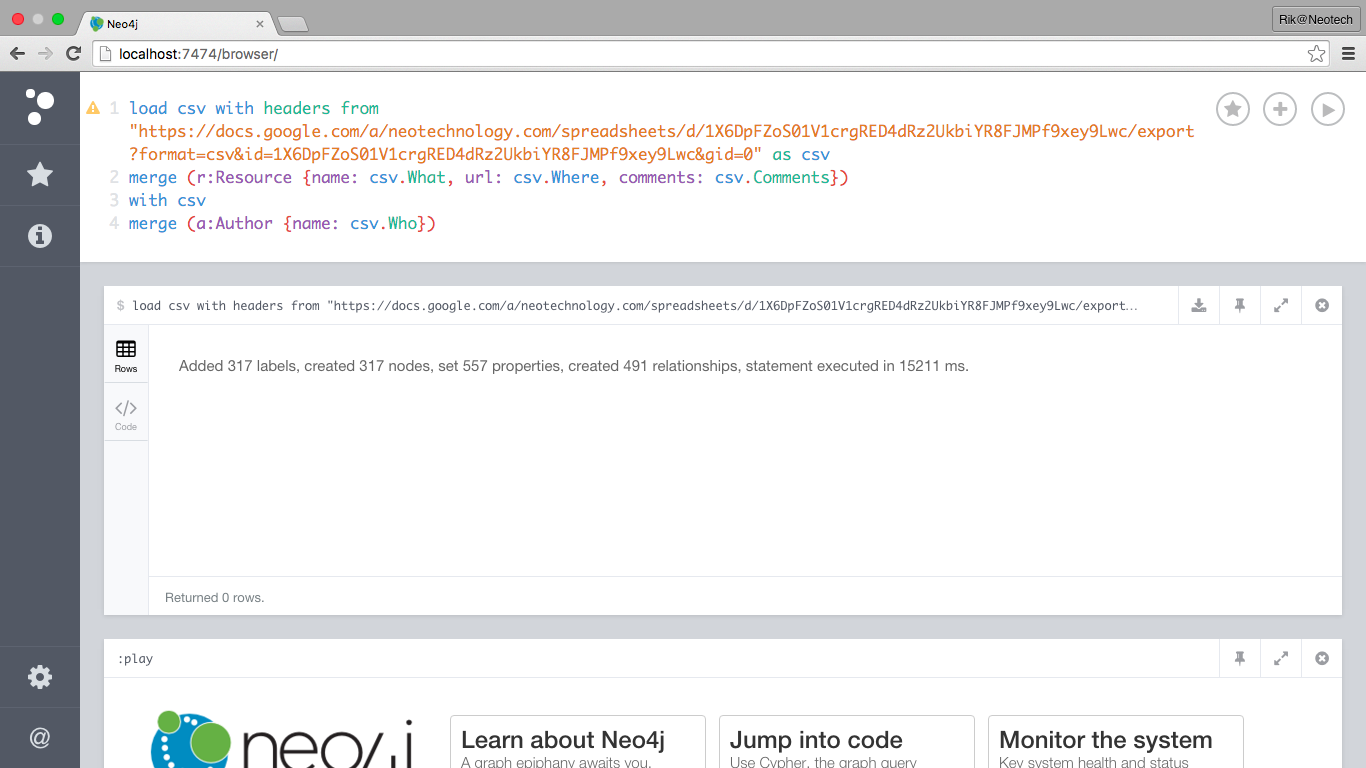Pin the :play frame

pos(1240,659)
